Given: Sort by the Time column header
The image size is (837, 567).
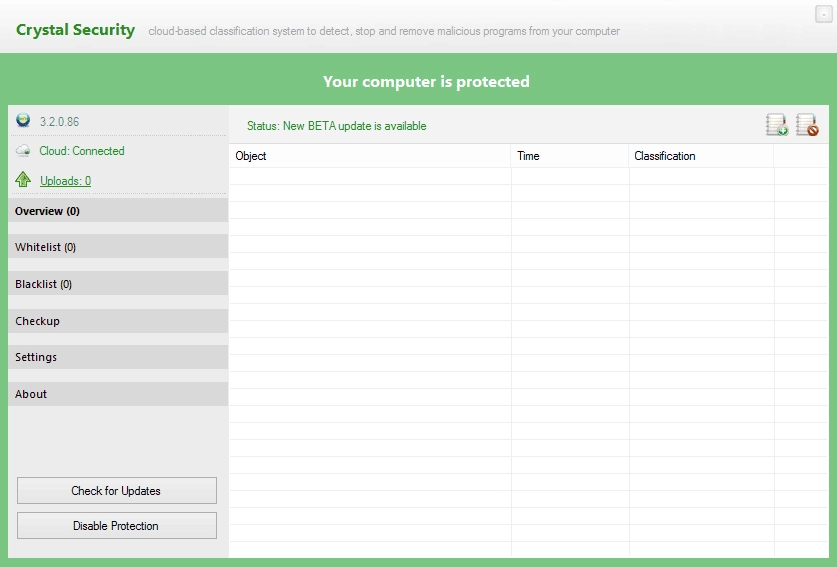Looking at the screenshot, I should [x=570, y=156].
